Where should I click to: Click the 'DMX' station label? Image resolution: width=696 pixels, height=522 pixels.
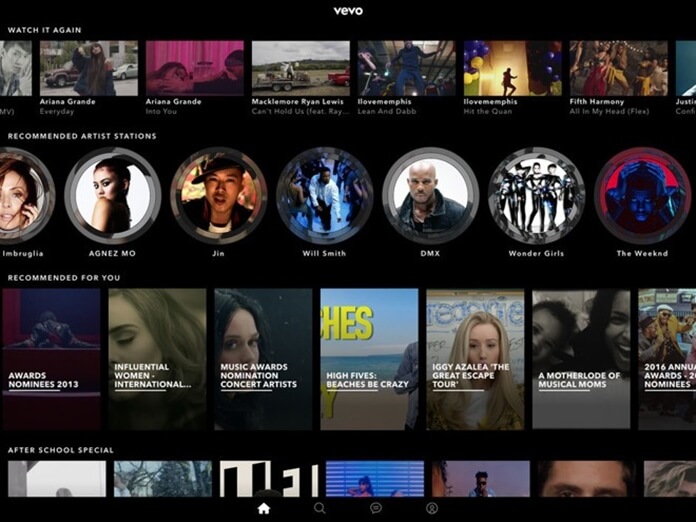click(430, 253)
